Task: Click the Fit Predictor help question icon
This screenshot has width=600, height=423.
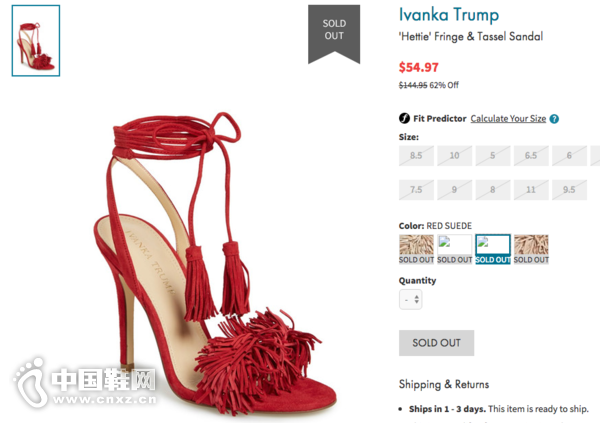Action: click(554, 119)
